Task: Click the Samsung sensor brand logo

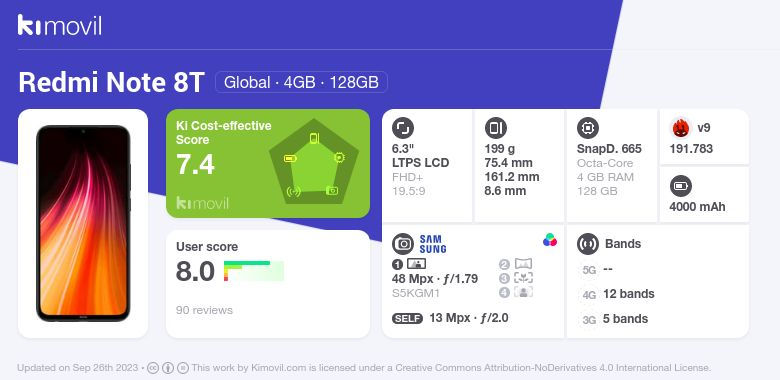Action: click(433, 244)
